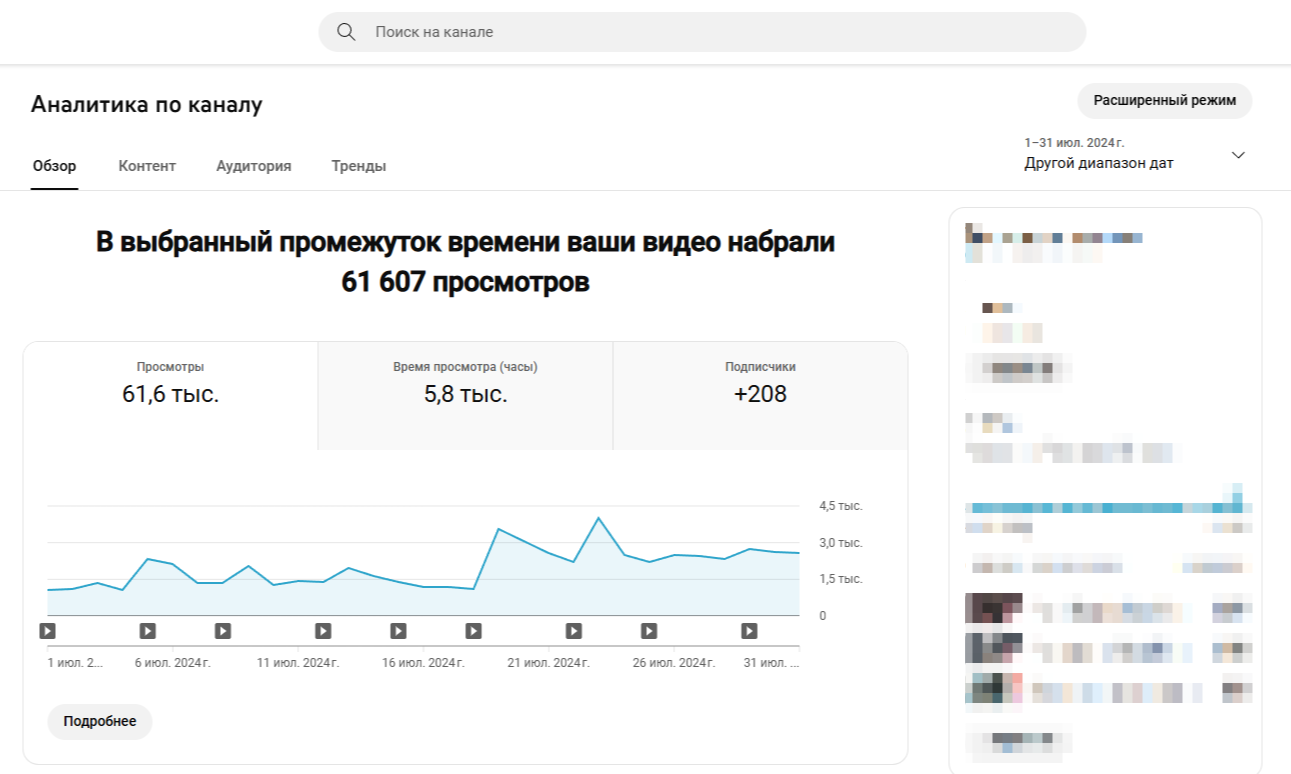Go to the Аудитория tab
The height and width of the screenshot is (774, 1291).
(254, 166)
